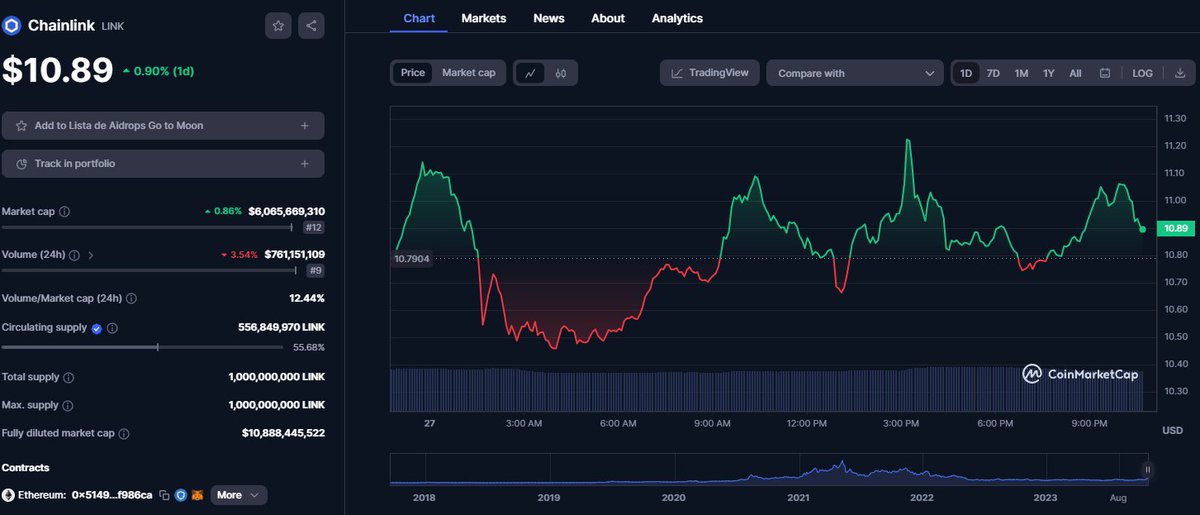Toggle LOG scale on the chart
Image resolution: width=1200 pixels, height=515 pixels.
[1142, 73]
